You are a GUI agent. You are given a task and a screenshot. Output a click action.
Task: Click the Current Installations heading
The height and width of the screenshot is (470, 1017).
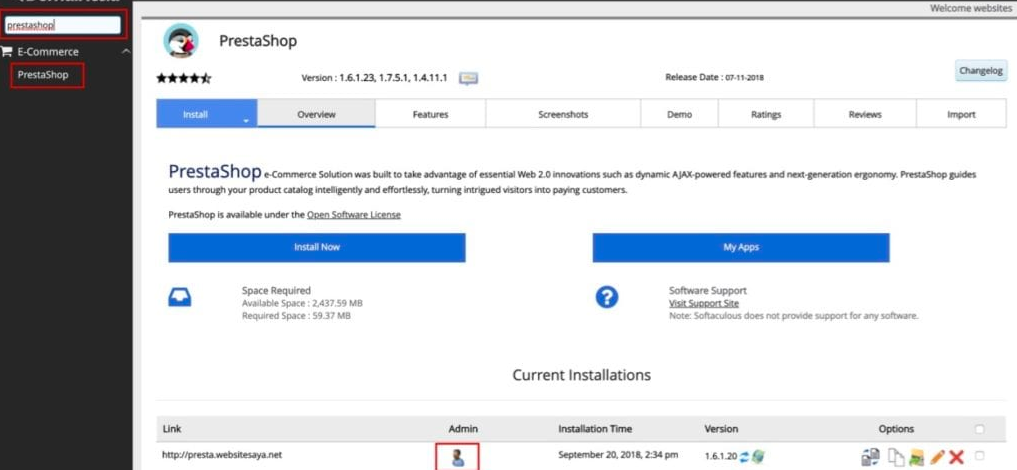click(582, 375)
